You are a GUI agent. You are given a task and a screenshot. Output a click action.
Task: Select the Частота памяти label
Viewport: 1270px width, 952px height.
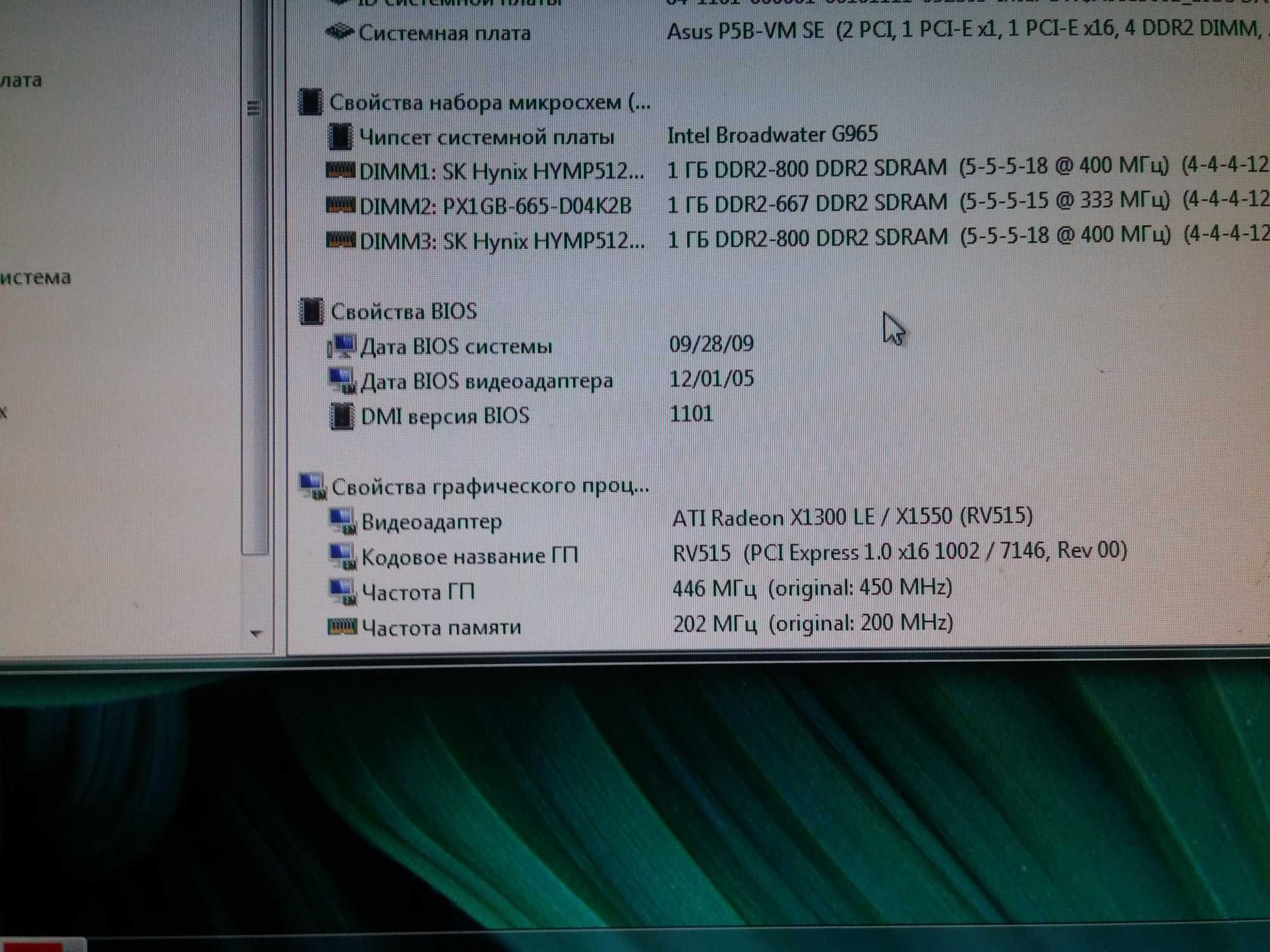[442, 627]
